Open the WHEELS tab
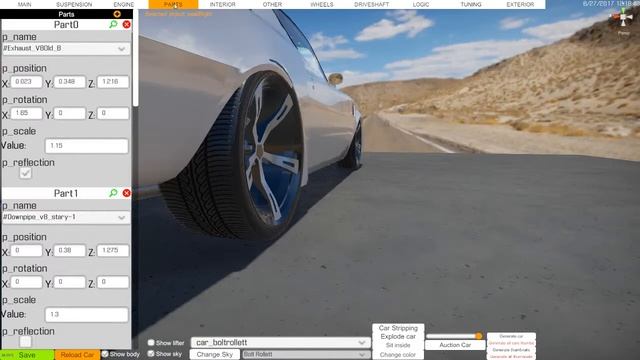 point(322,4)
